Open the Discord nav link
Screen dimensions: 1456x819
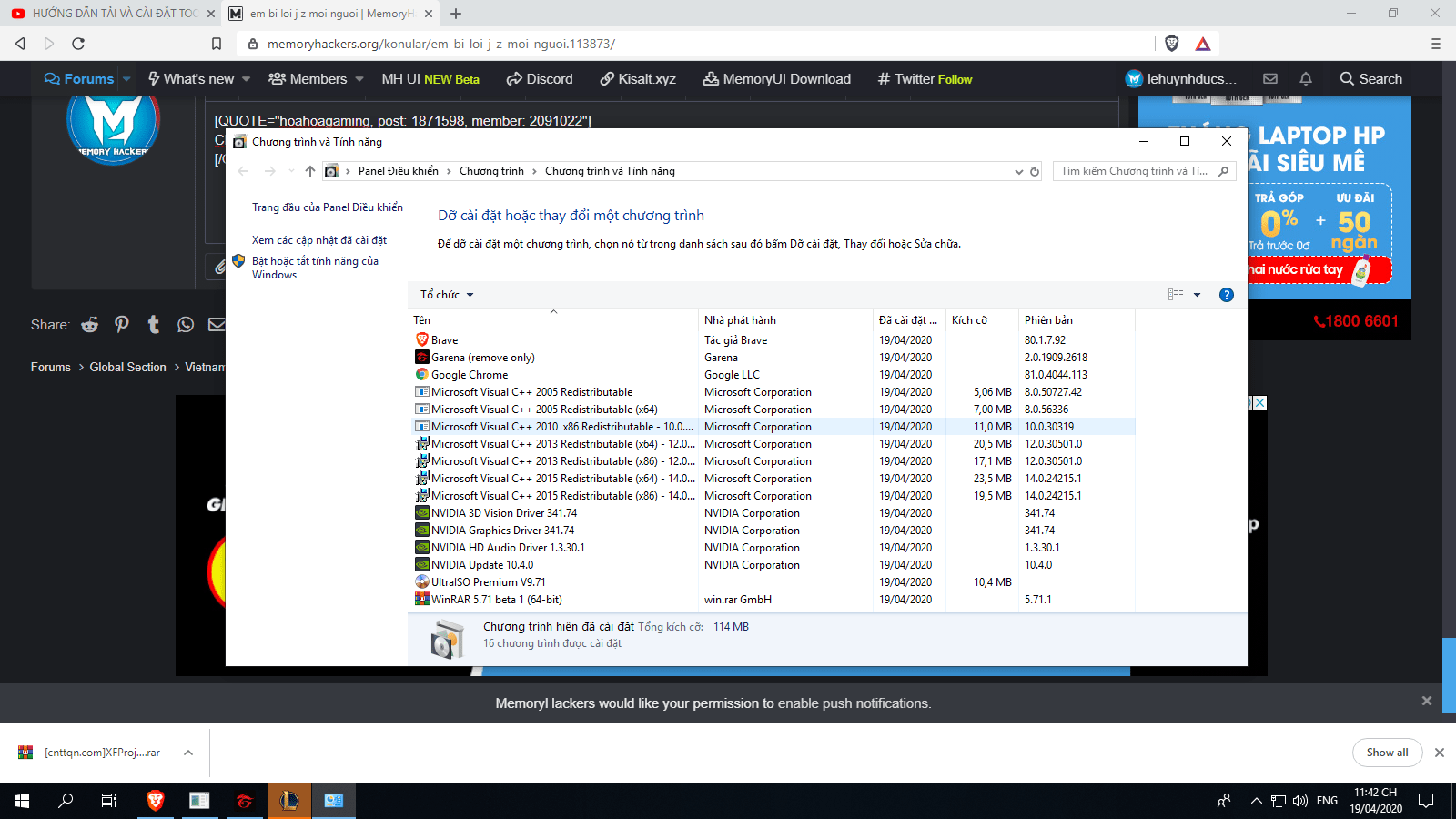[540, 79]
